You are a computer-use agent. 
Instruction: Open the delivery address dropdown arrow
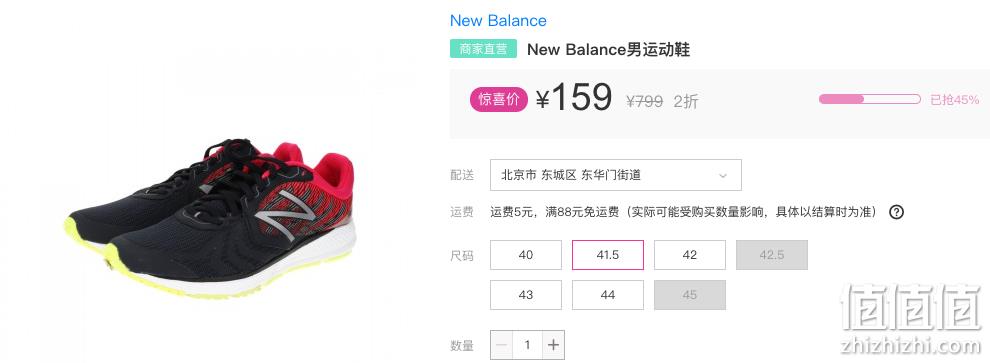coord(723,176)
